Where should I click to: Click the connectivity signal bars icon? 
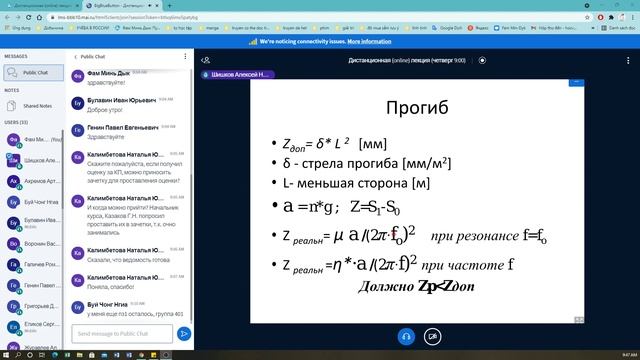(253, 42)
